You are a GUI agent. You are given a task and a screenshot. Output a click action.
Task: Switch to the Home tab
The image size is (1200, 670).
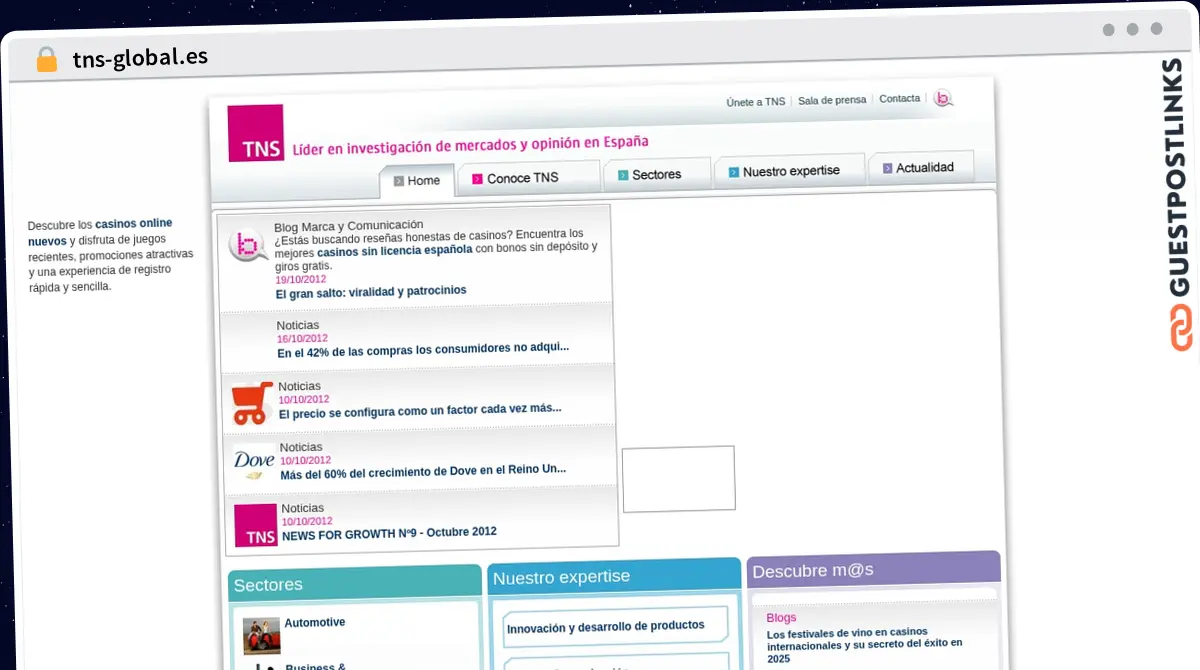[x=416, y=181]
